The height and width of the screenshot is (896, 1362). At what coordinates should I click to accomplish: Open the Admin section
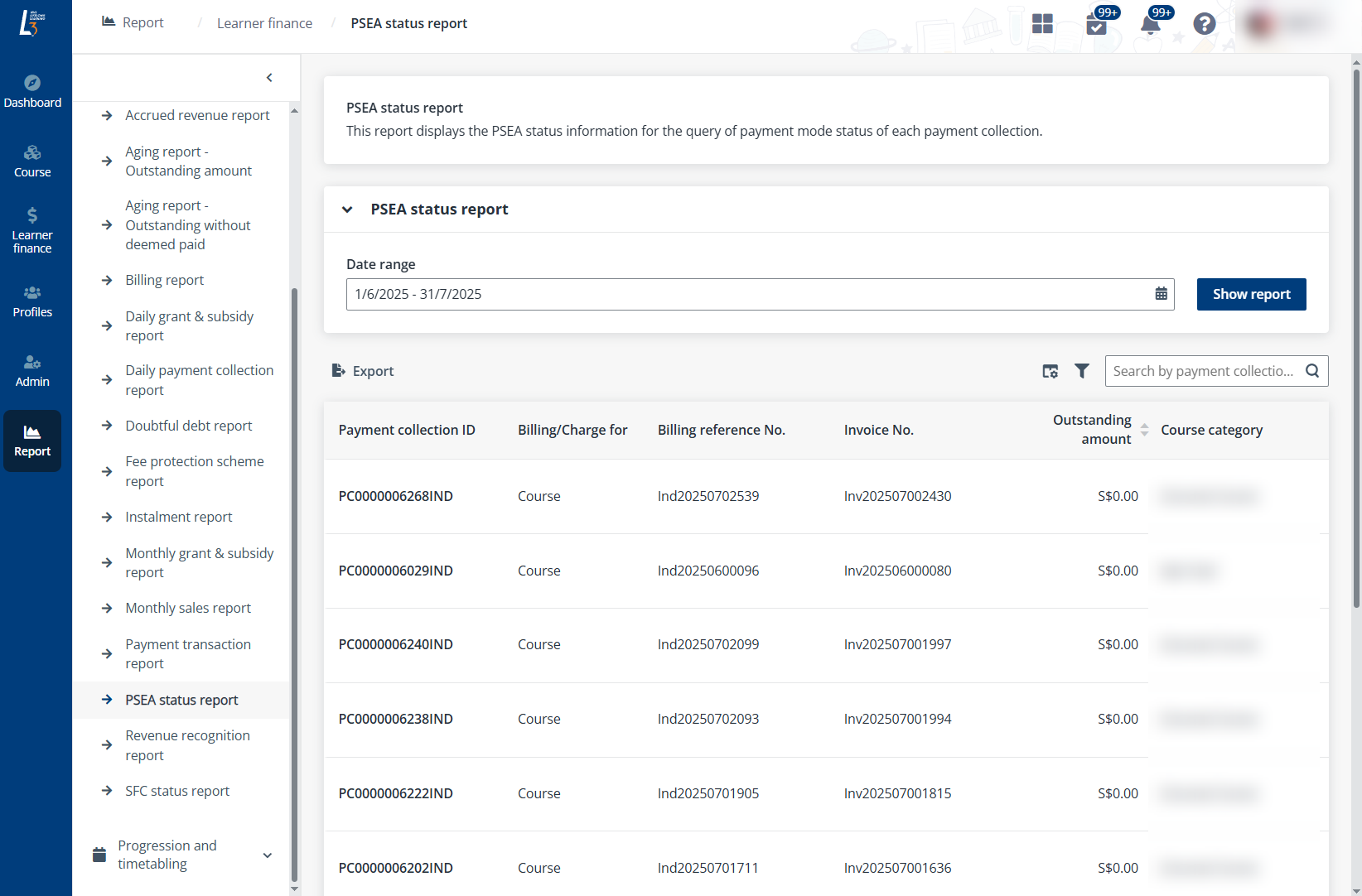pos(32,371)
